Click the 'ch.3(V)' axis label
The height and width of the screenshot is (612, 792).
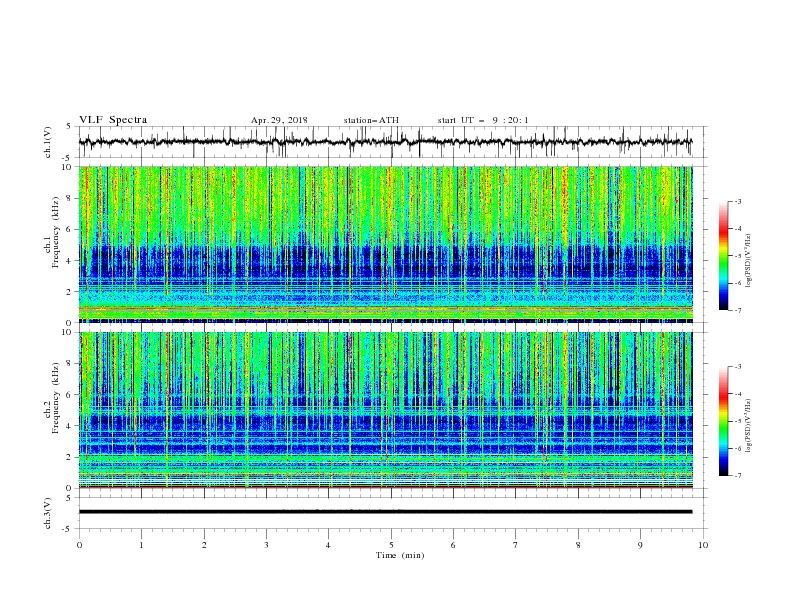click(x=48, y=513)
